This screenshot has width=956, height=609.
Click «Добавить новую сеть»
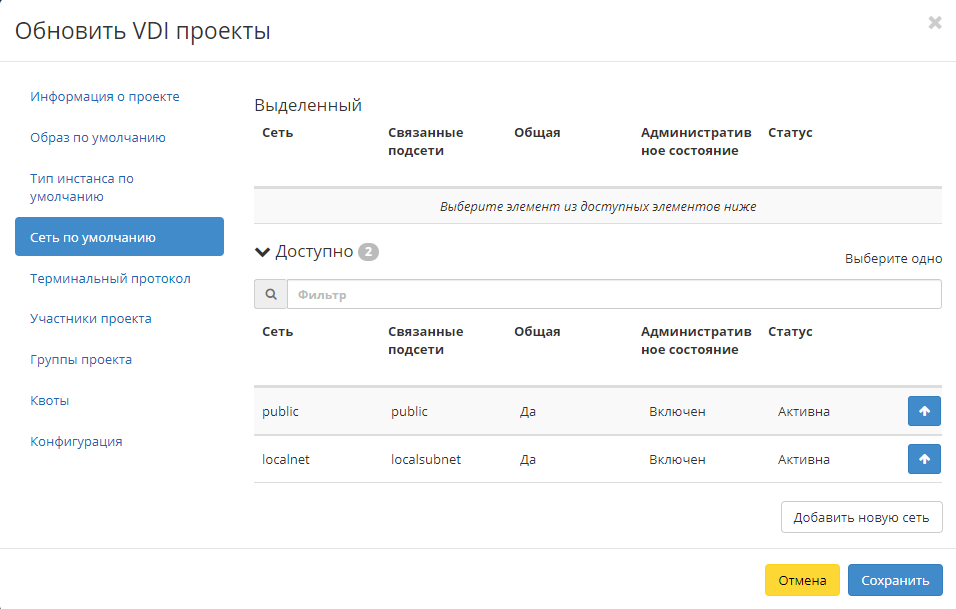861,516
